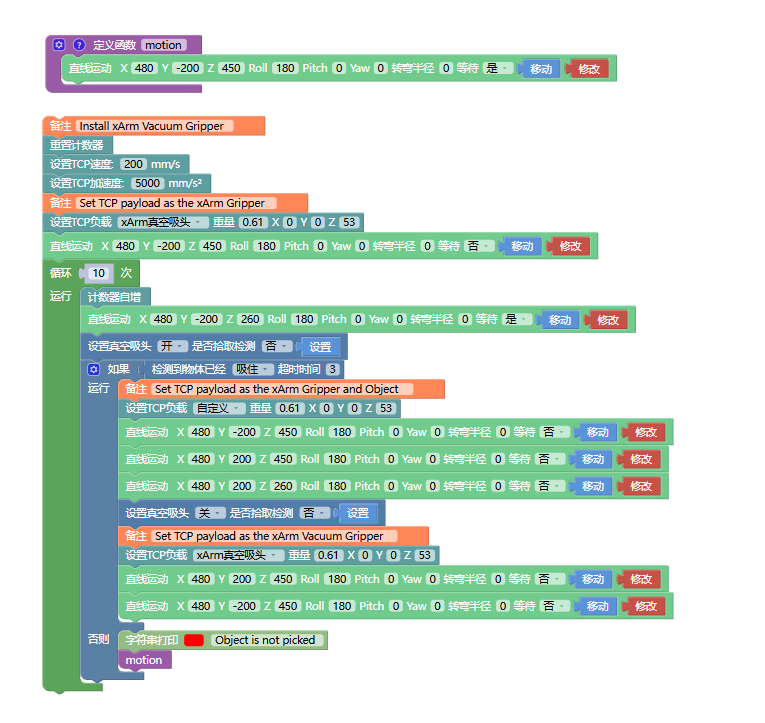Open the 等待 '是' dropdown in the Y -200 Z 260 block
The height and width of the screenshot is (723, 765).
517,320
